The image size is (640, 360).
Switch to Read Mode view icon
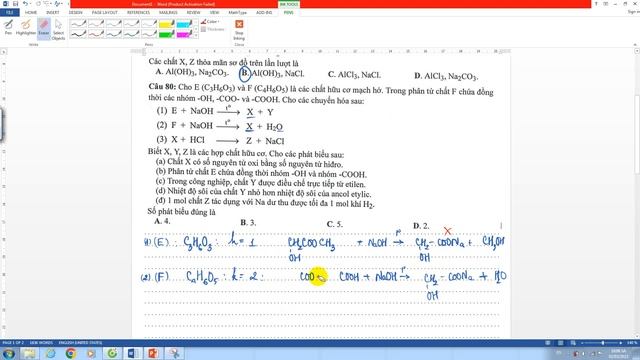point(548,343)
